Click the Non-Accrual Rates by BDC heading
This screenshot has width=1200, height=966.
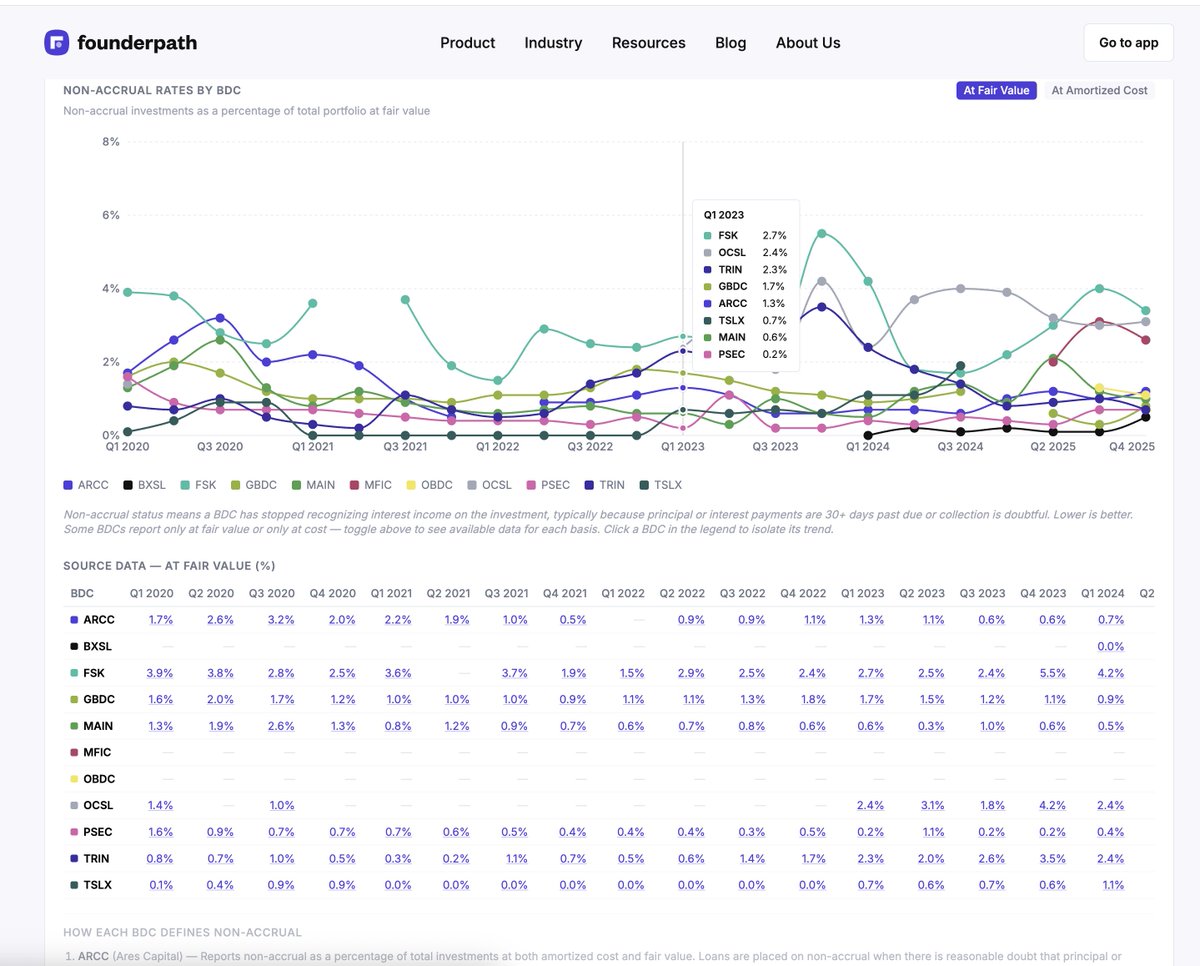[152, 90]
